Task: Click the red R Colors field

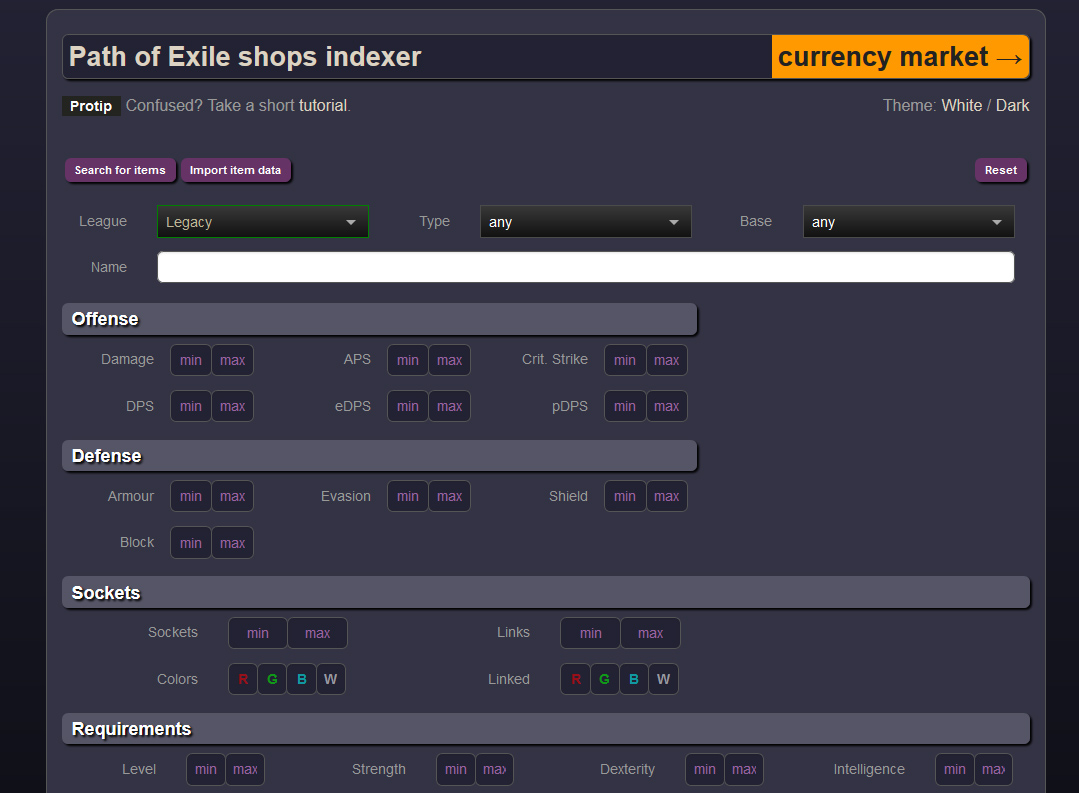Action: click(x=243, y=679)
